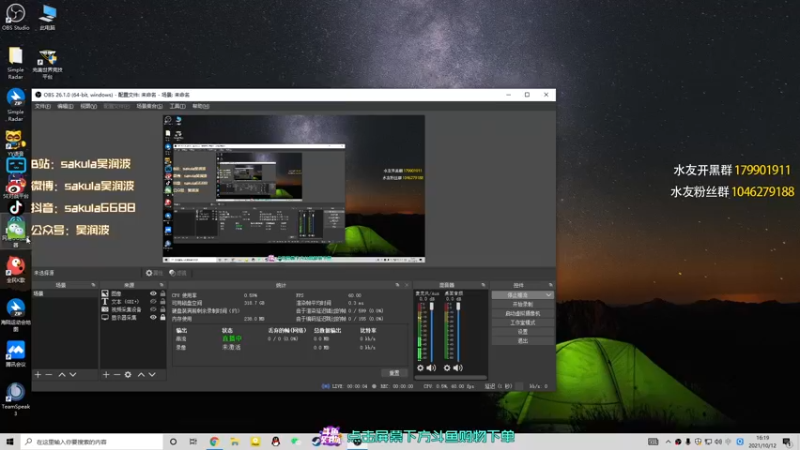This screenshot has height=450, width=800.
Task: Select the 显示器采集 source row
Action: point(134,317)
